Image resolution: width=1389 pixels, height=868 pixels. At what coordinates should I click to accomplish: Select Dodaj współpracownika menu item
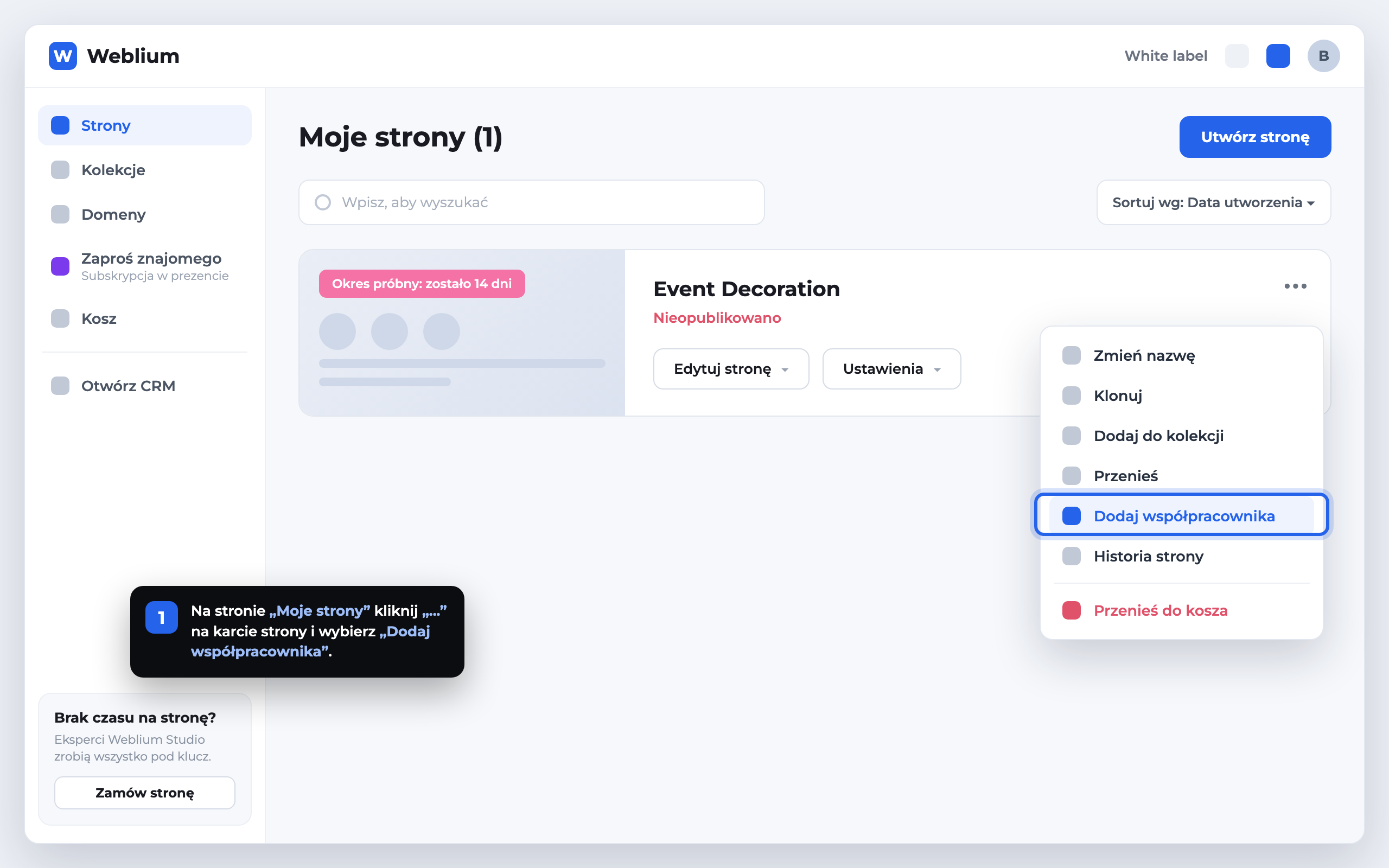point(1181,516)
